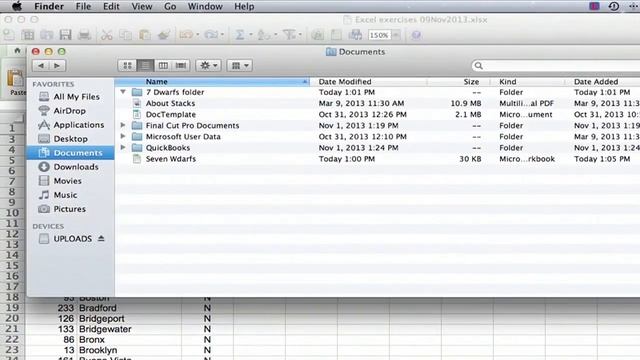This screenshot has height=360, width=640.
Task: Select Documents in sidebar
Action: point(70,153)
